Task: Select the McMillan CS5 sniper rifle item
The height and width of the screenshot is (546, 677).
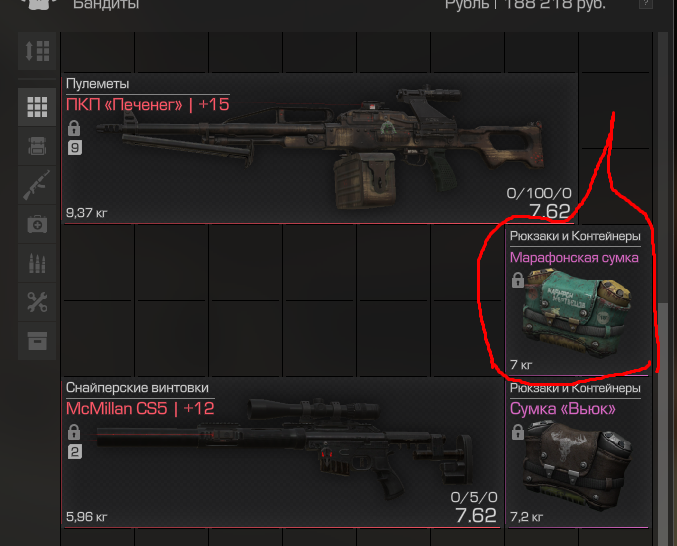Action: coord(282,453)
